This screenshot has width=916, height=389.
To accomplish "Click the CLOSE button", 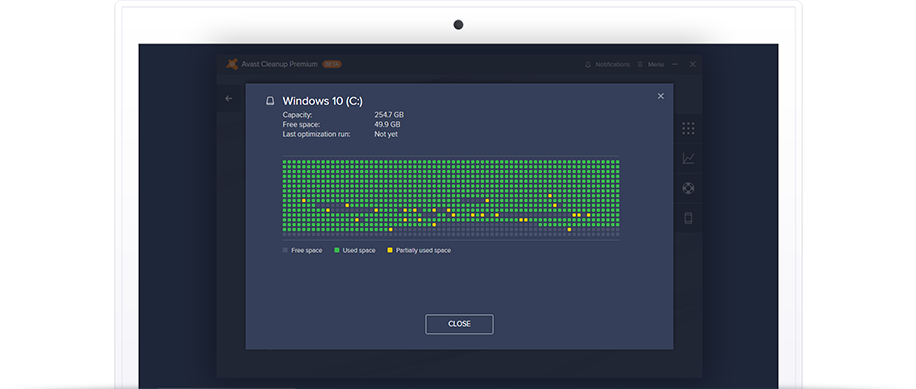I will click(x=459, y=324).
